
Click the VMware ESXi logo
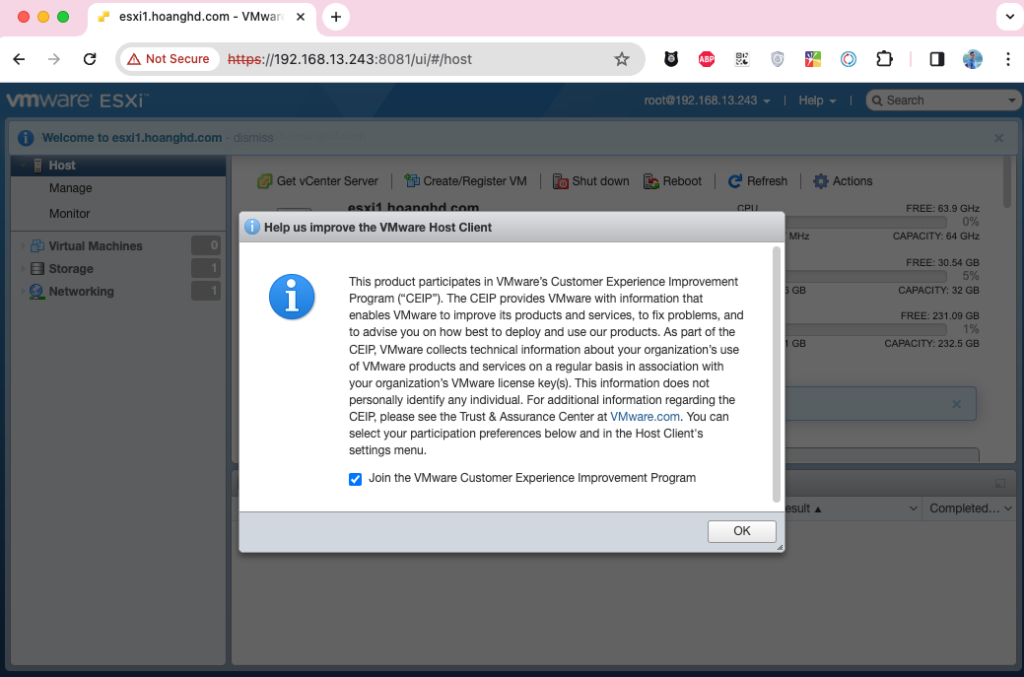tap(77, 101)
